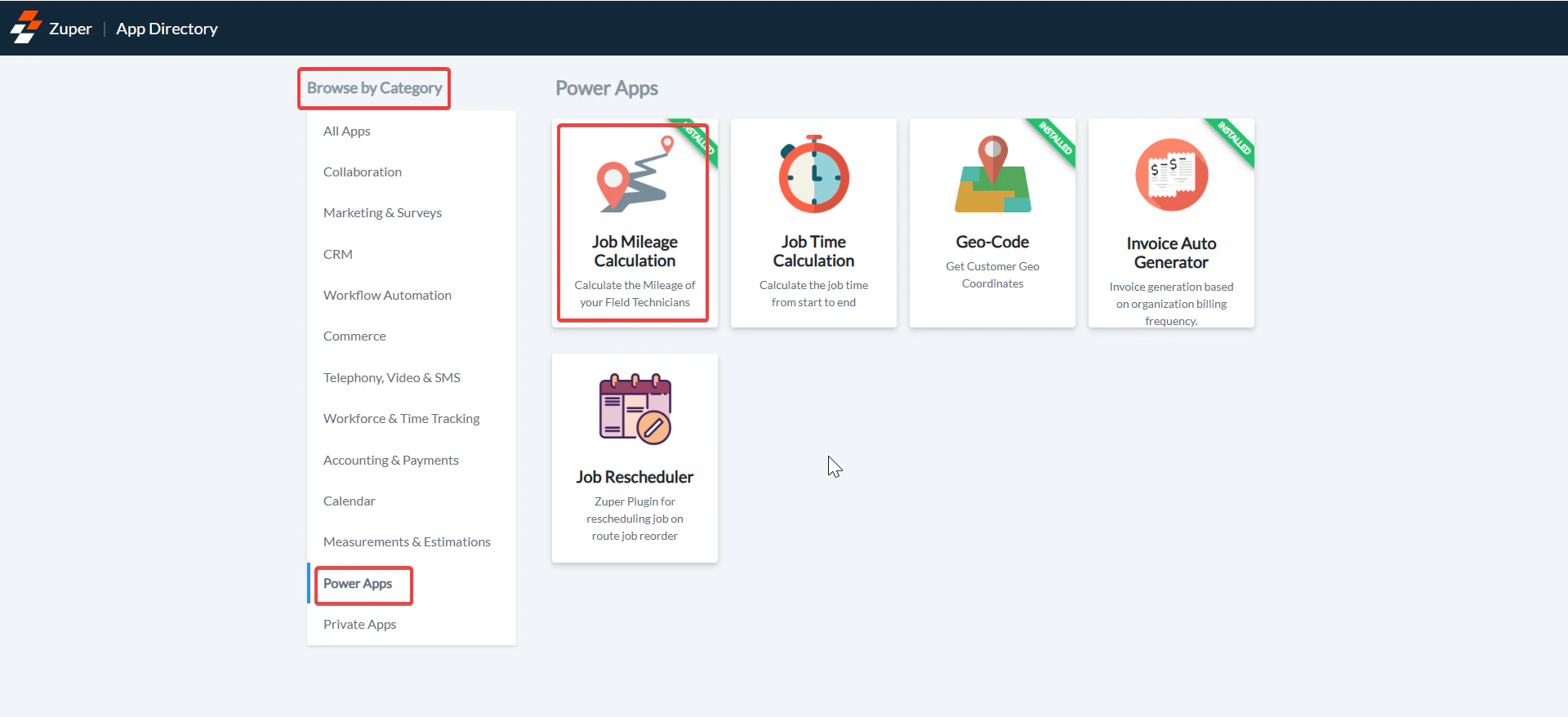Click 'Calculate the job time from start to end' text
Image resolution: width=1568 pixels, height=717 pixels.
click(813, 293)
